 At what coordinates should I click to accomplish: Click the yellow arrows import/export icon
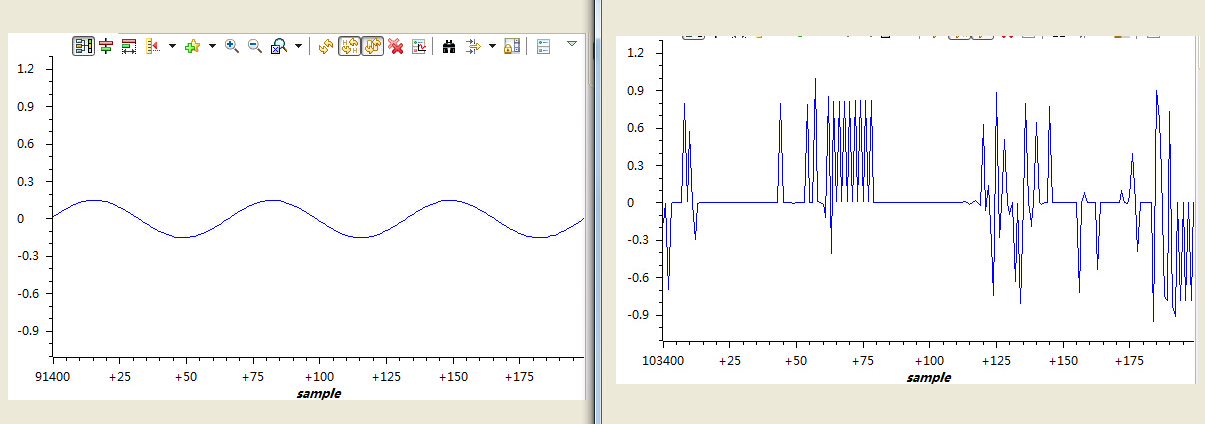tap(474, 46)
